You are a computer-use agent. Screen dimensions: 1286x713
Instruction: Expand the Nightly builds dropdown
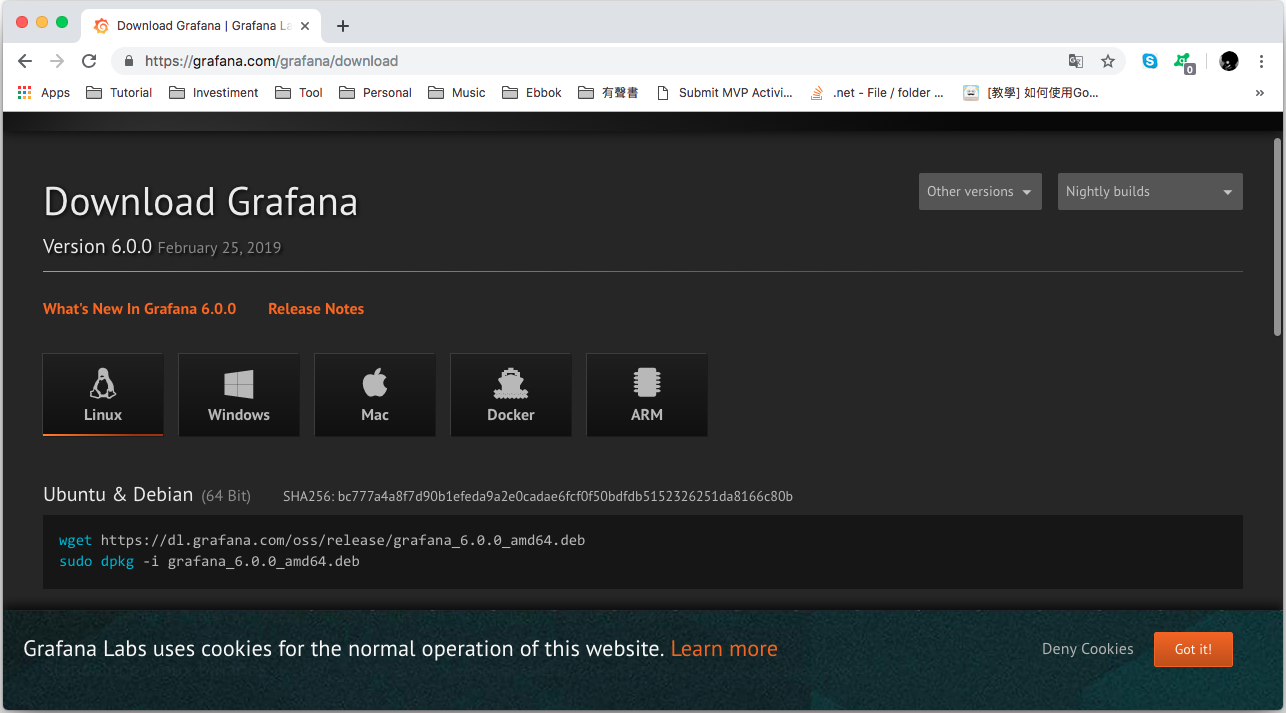1150,192
